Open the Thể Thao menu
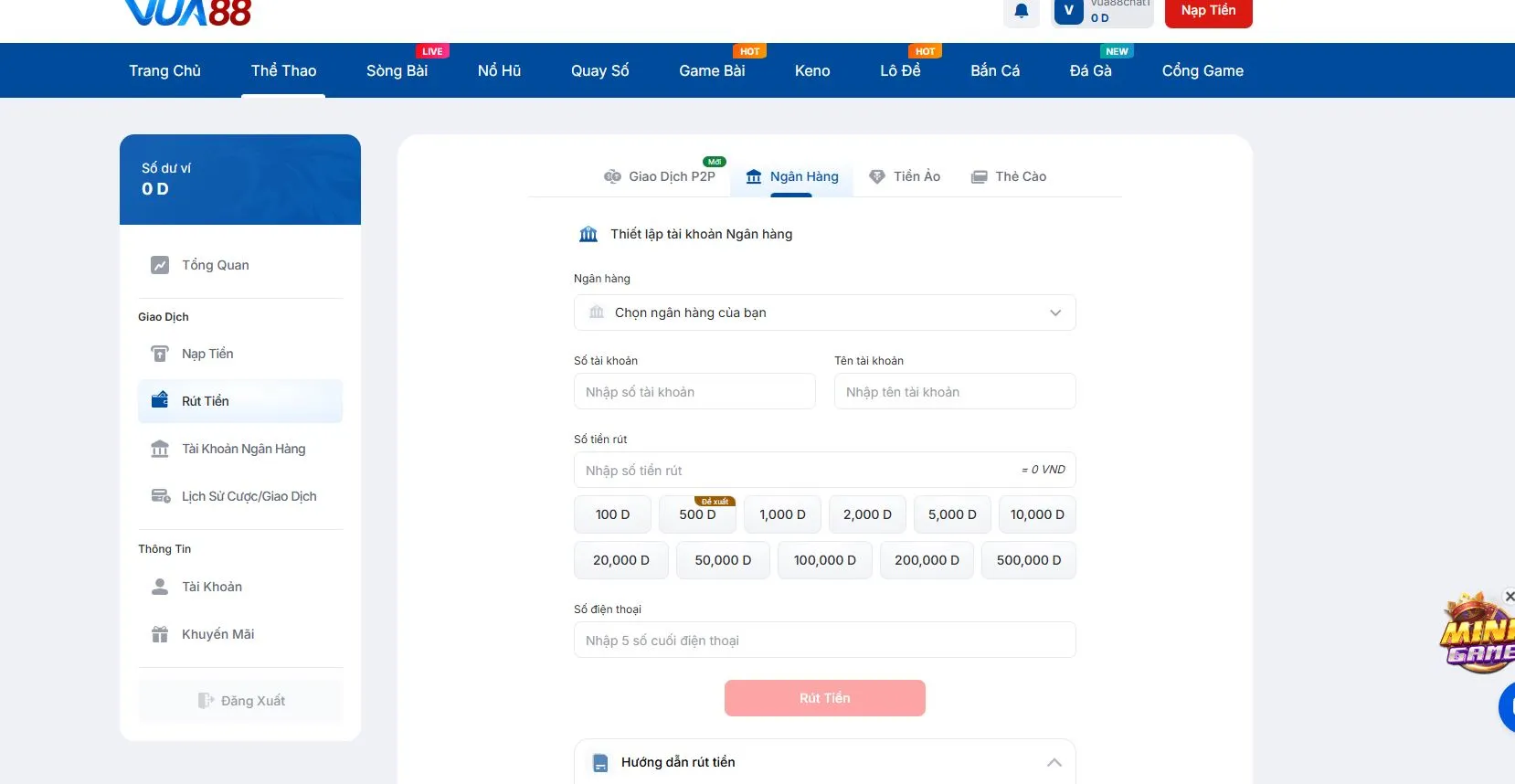This screenshot has height=784, width=1515. (x=283, y=70)
